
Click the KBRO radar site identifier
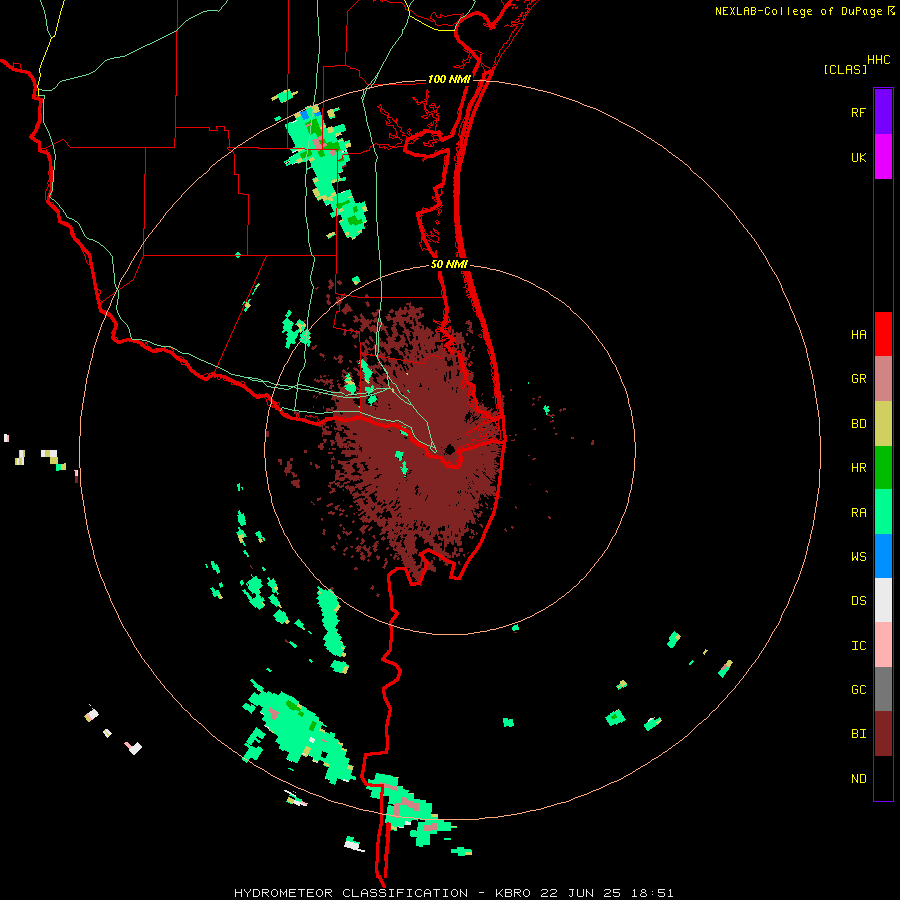point(513,893)
